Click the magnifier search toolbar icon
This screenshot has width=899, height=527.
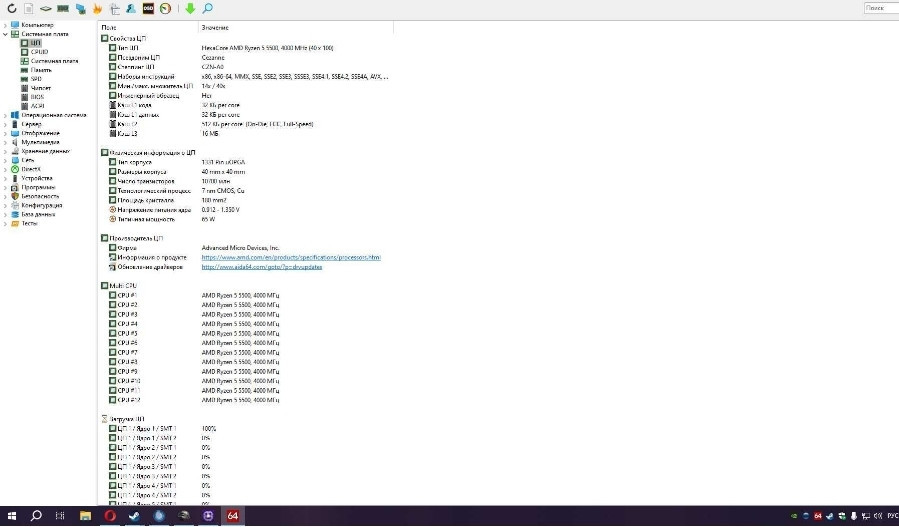click(x=208, y=9)
